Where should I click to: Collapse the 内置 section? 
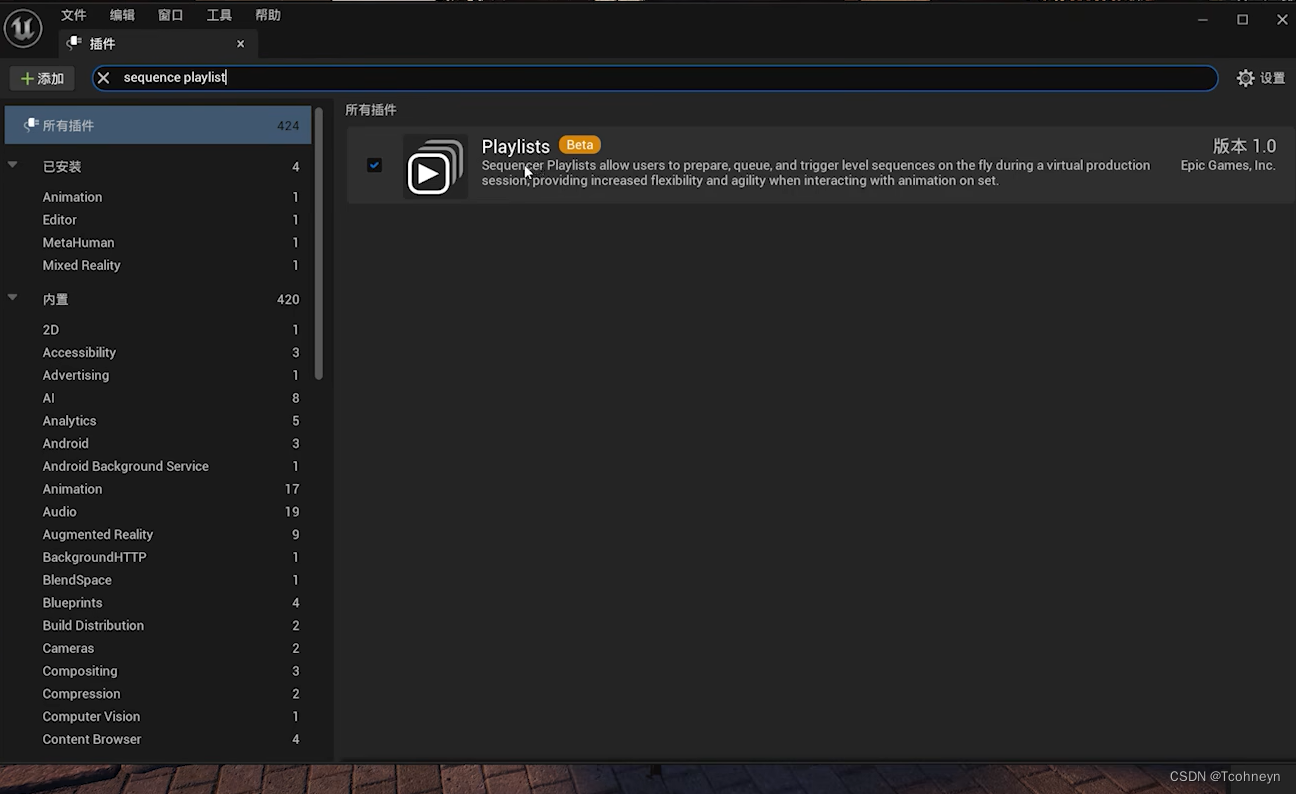point(13,297)
